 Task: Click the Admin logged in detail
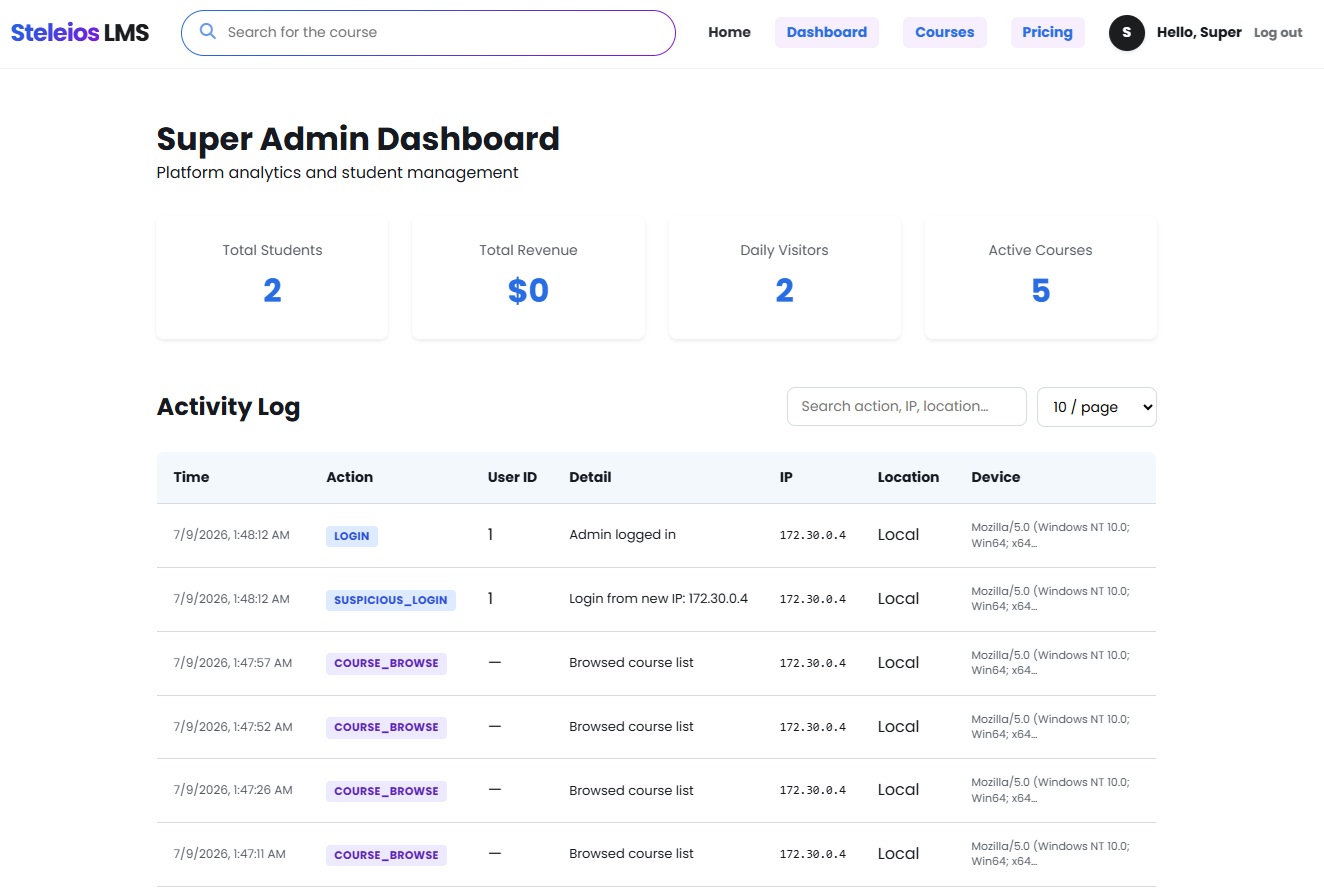coord(622,535)
